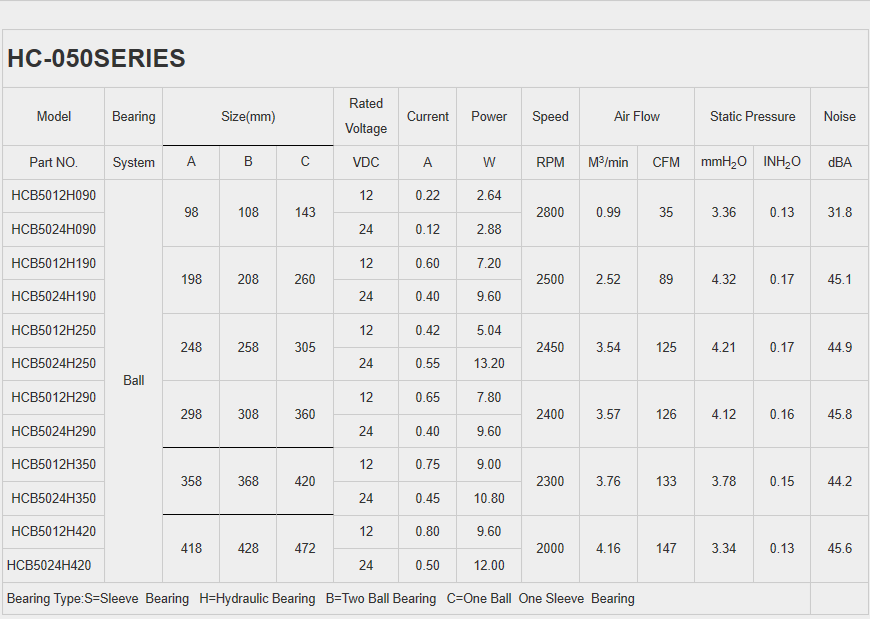Click the Noise column header

click(x=839, y=116)
